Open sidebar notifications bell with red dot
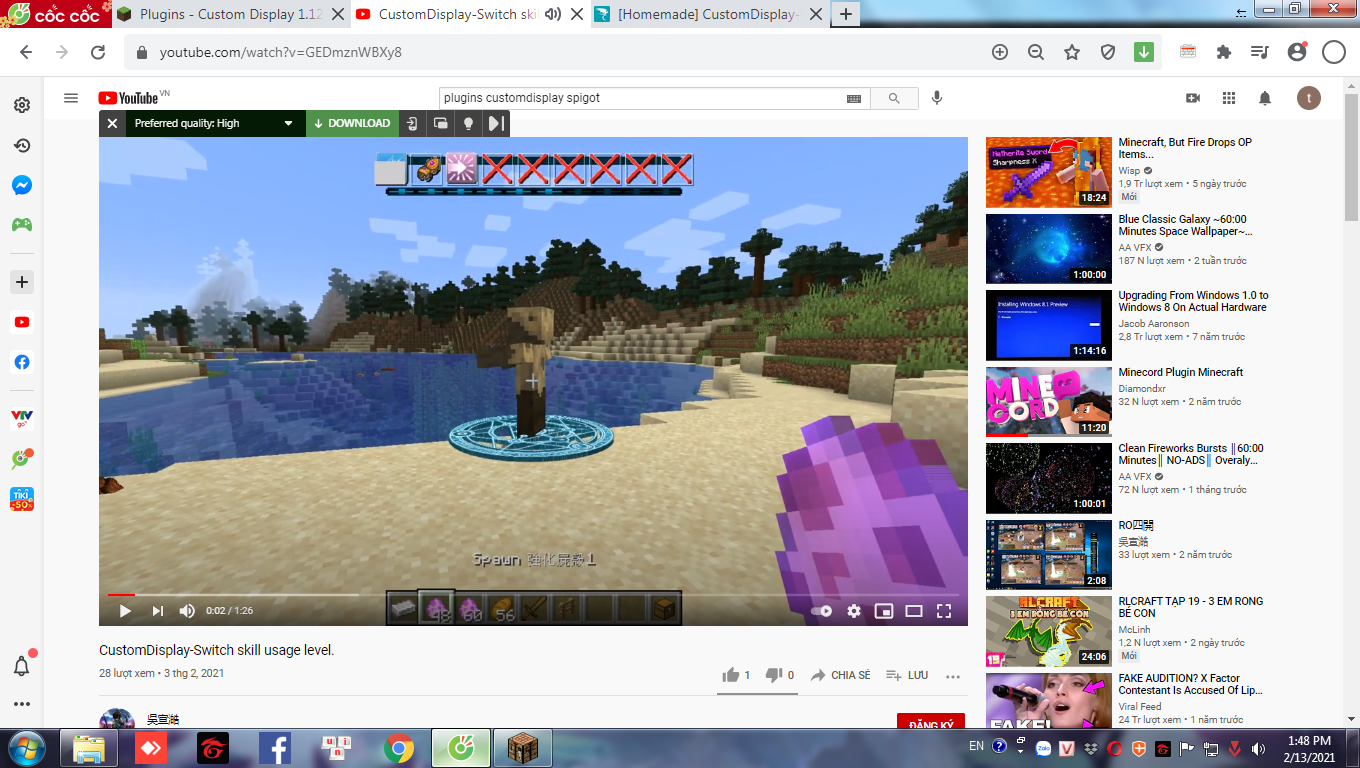 pos(22,665)
